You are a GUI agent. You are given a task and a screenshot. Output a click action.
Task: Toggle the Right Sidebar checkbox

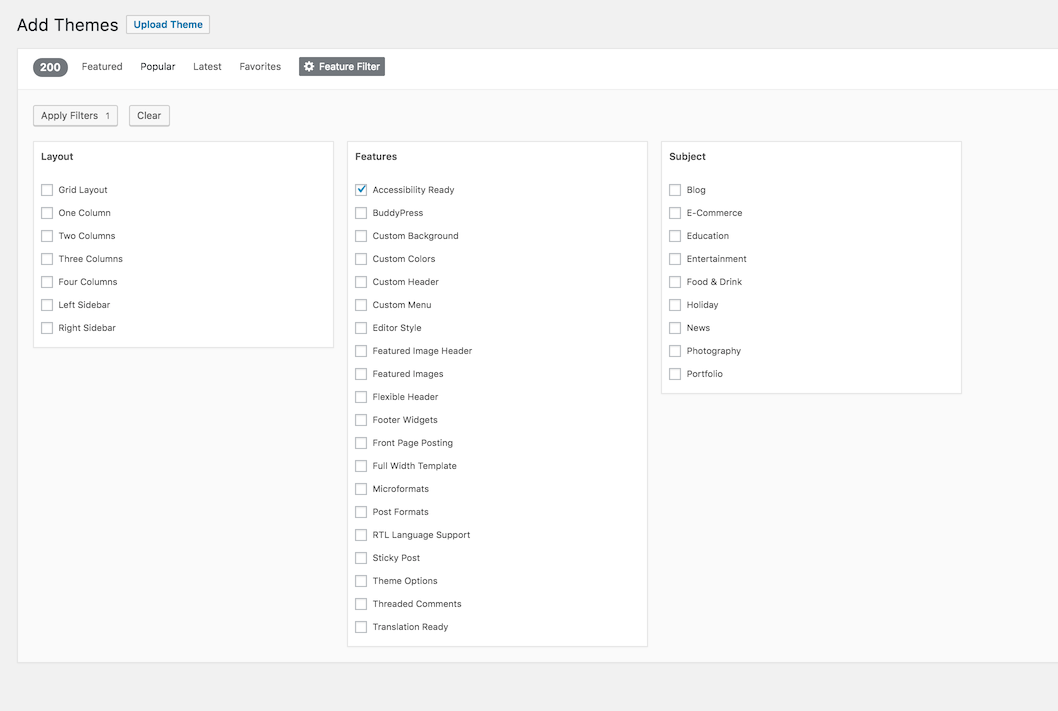47,327
